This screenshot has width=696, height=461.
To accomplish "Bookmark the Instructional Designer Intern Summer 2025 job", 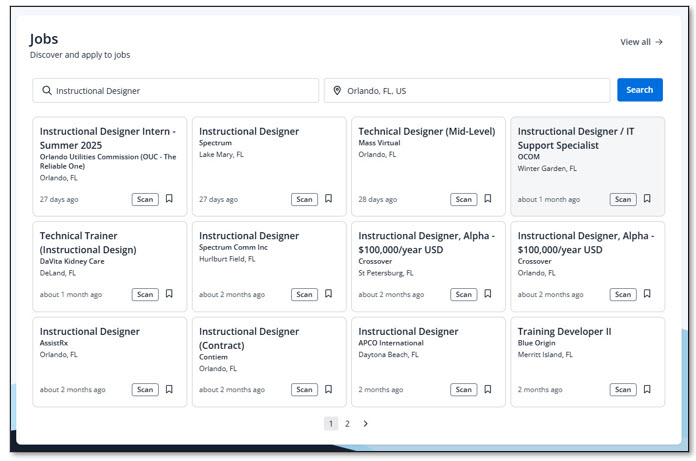I will (169, 198).
